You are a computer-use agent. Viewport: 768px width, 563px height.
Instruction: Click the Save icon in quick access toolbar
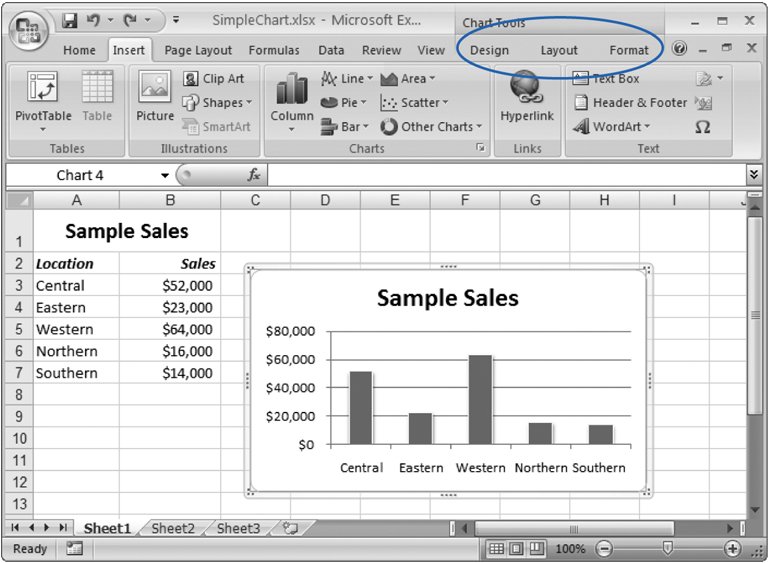[70, 21]
